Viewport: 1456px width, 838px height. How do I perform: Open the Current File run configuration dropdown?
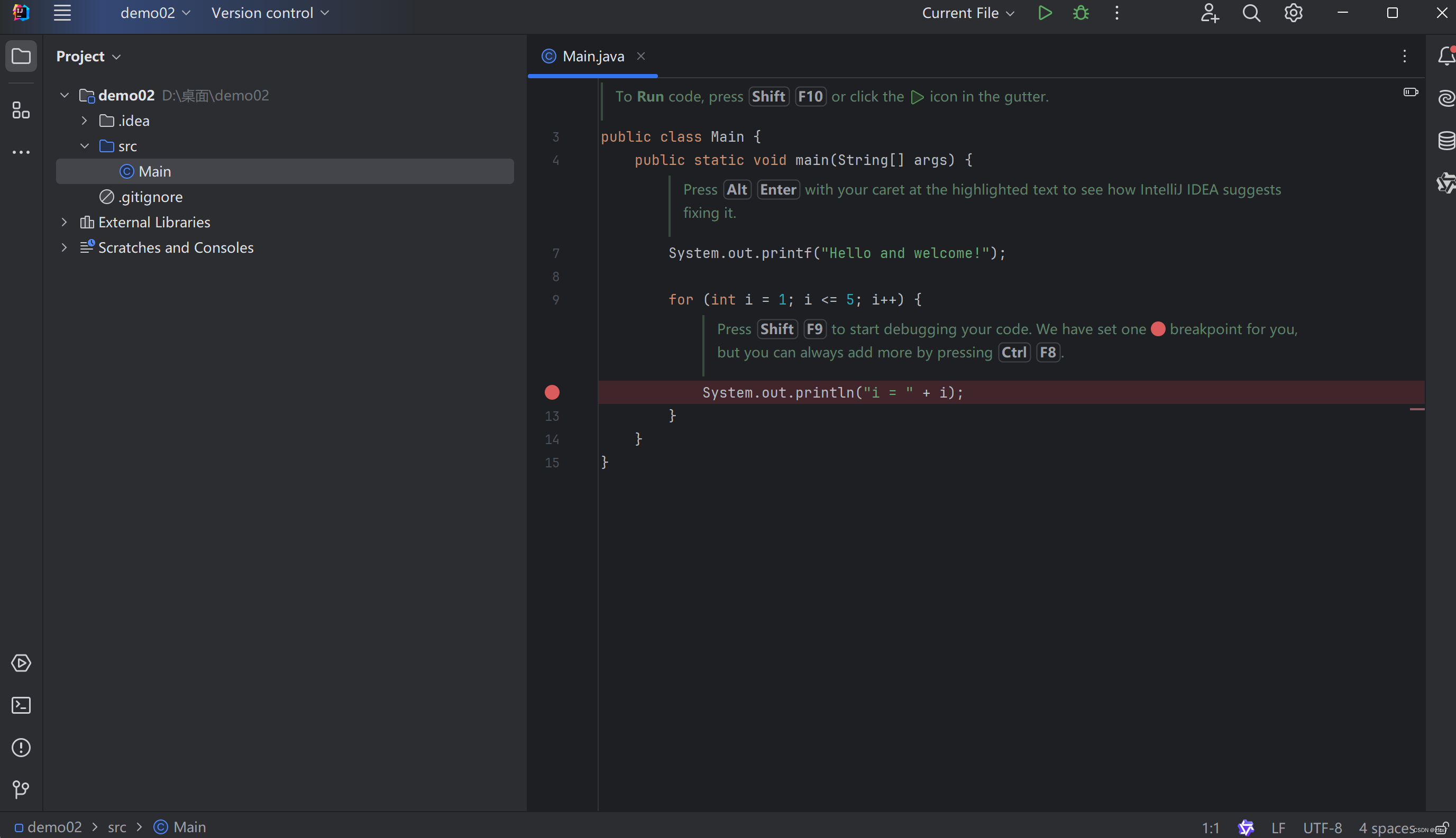[x=968, y=13]
